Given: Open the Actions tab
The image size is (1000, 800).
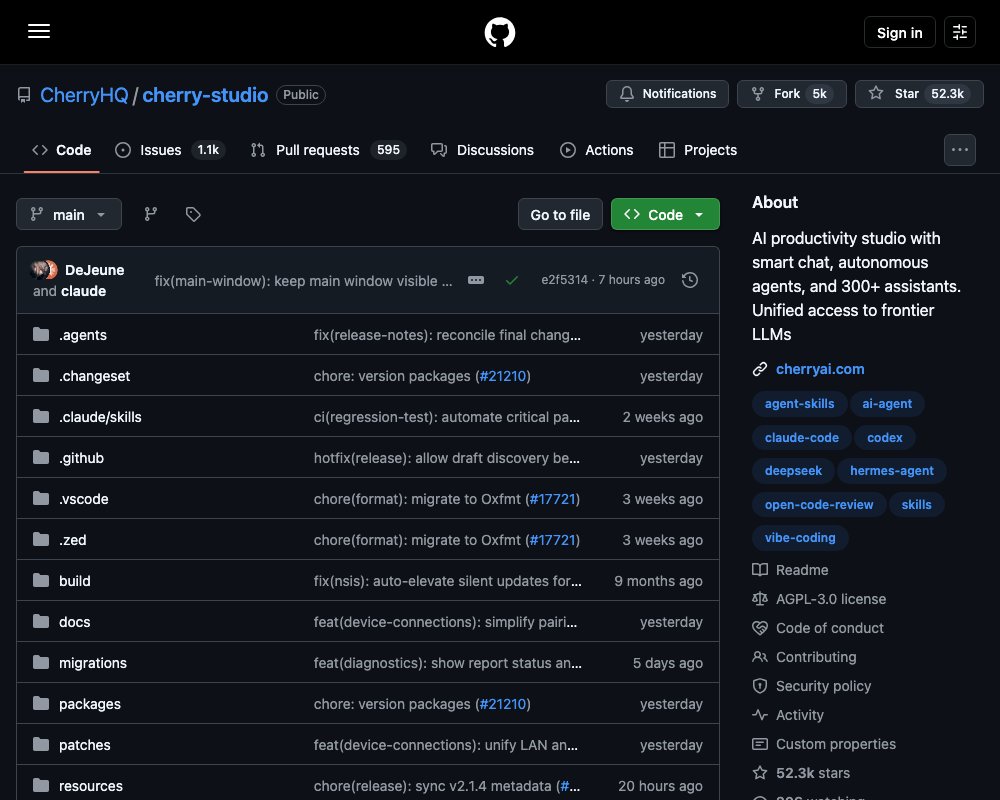Looking at the screenshot, I should click(596, 150).
